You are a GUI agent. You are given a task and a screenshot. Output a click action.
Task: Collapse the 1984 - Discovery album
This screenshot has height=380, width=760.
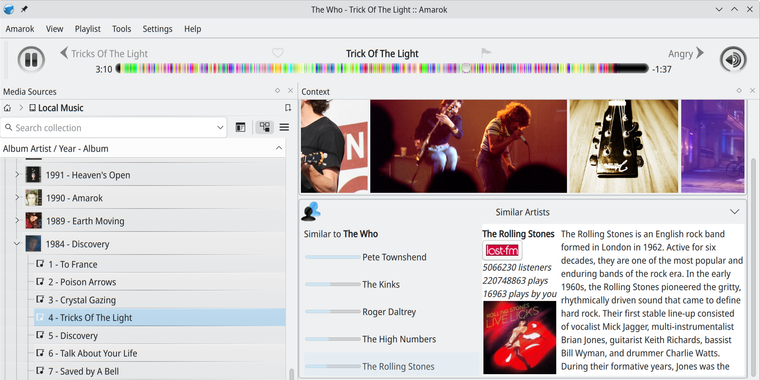[x=17, y=243]
